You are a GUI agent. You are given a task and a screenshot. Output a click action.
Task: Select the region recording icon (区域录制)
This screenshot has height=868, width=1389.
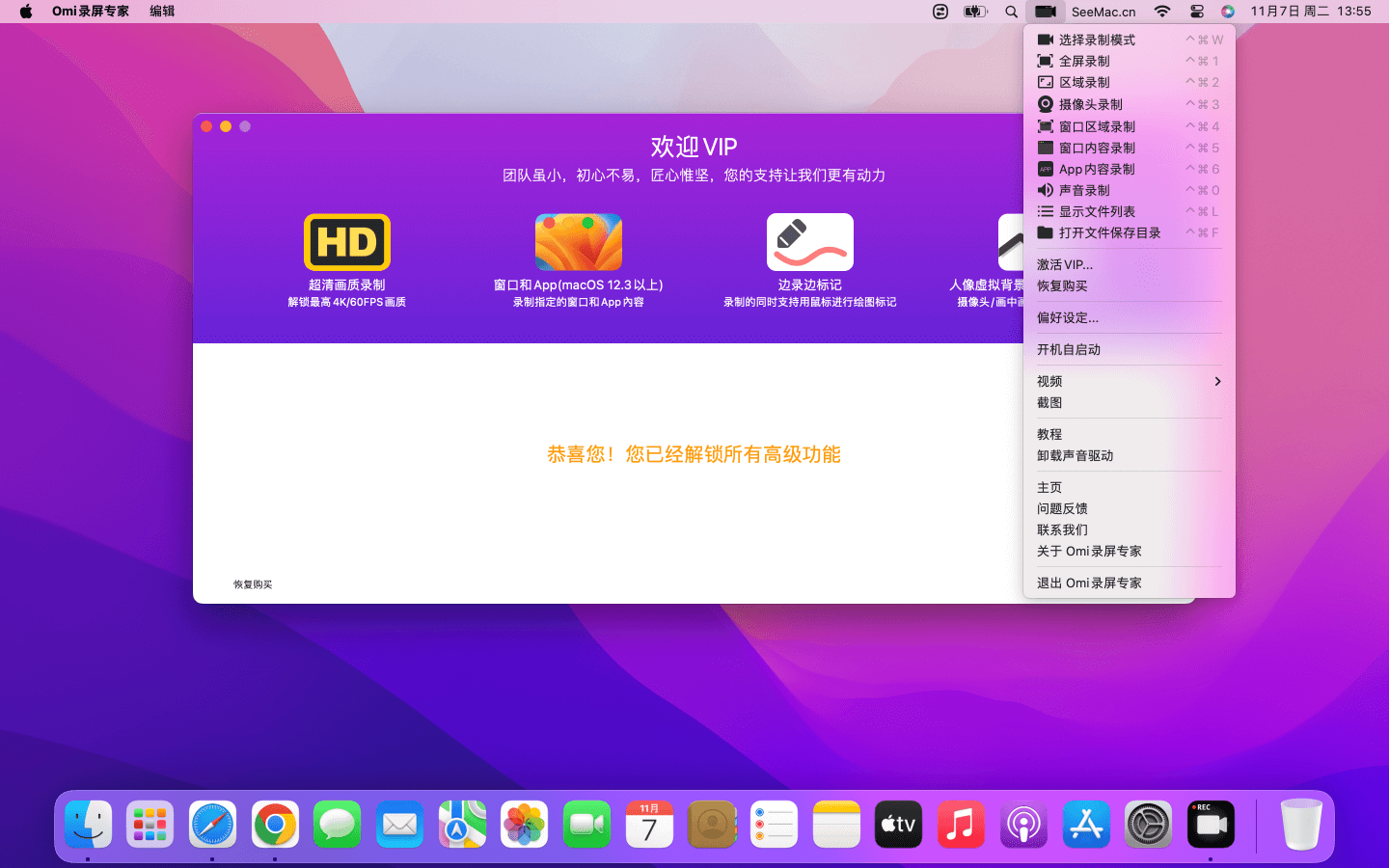click(x=1045, y=83)
